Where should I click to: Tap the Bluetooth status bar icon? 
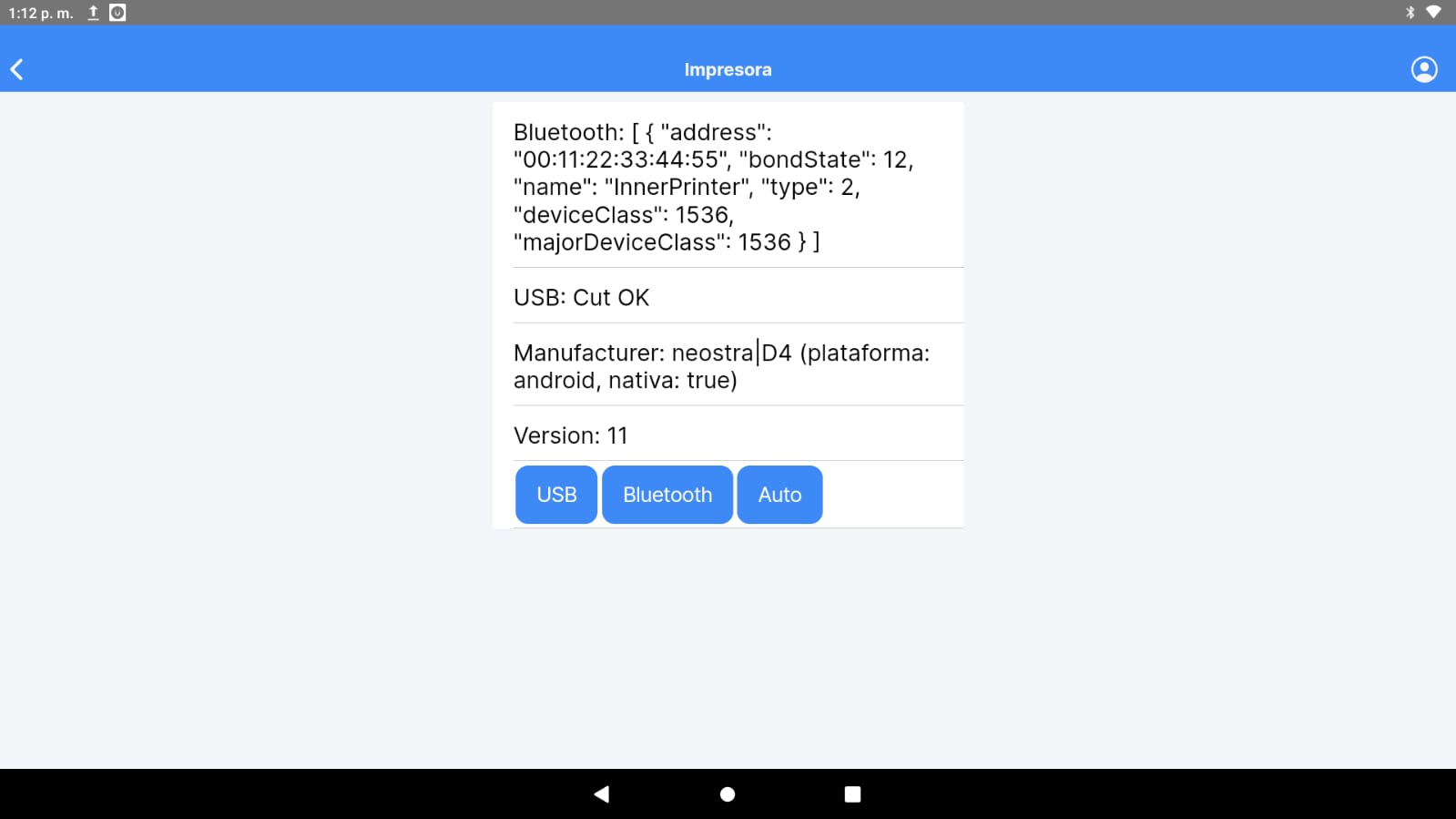pos(1410,13)
